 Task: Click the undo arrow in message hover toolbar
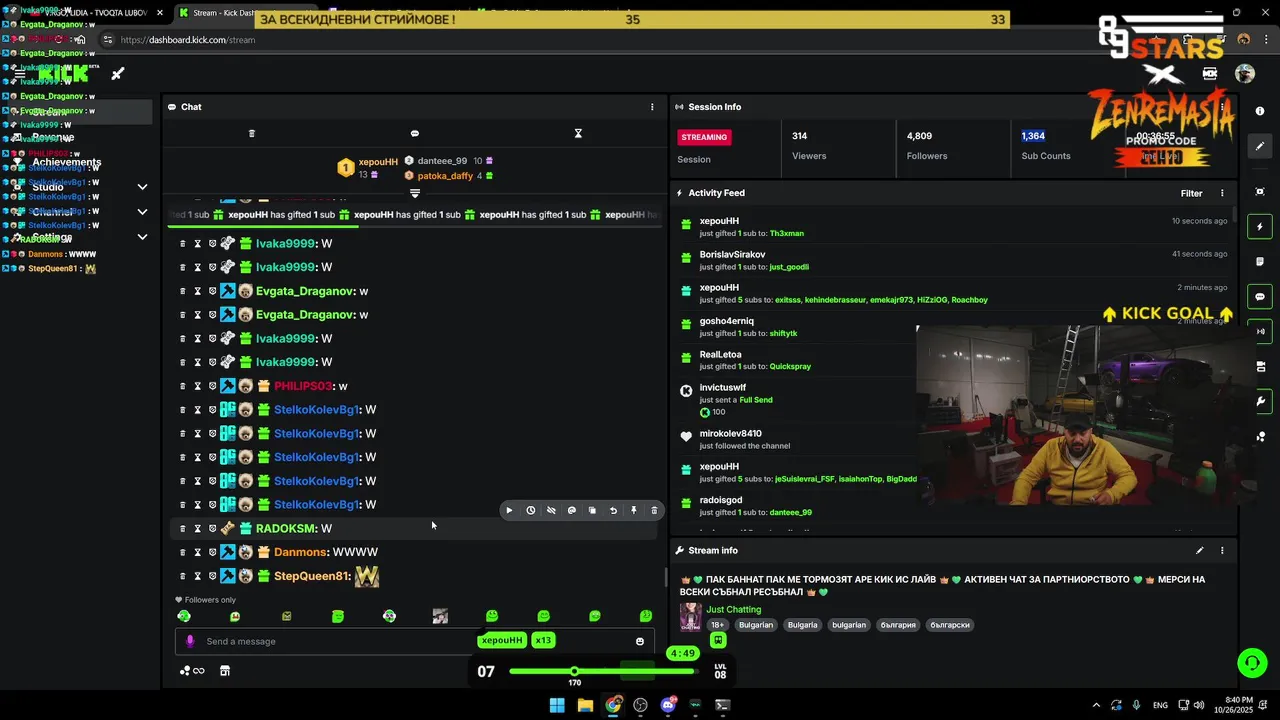point(613,510)
